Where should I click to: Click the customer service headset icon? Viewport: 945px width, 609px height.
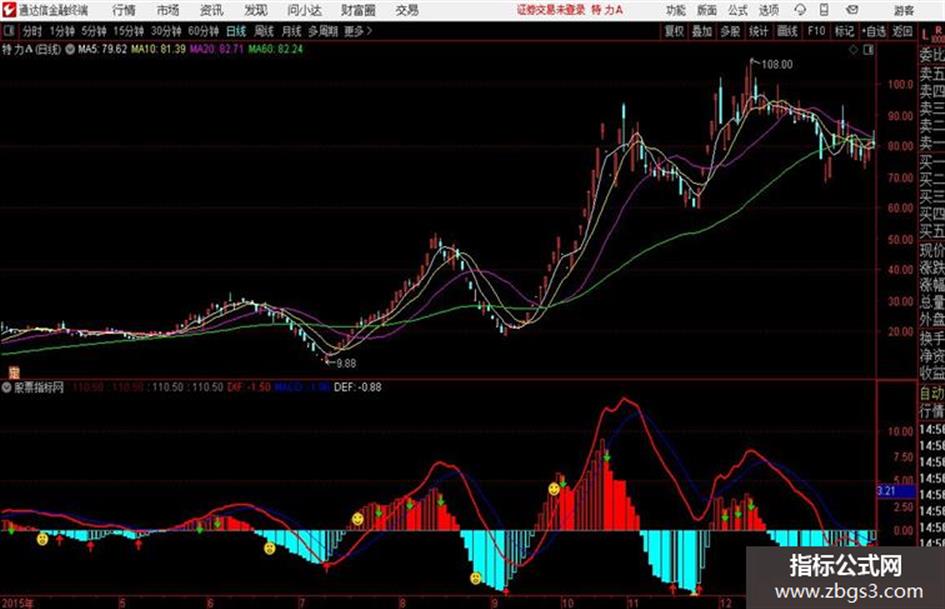[x=800, y=10]
